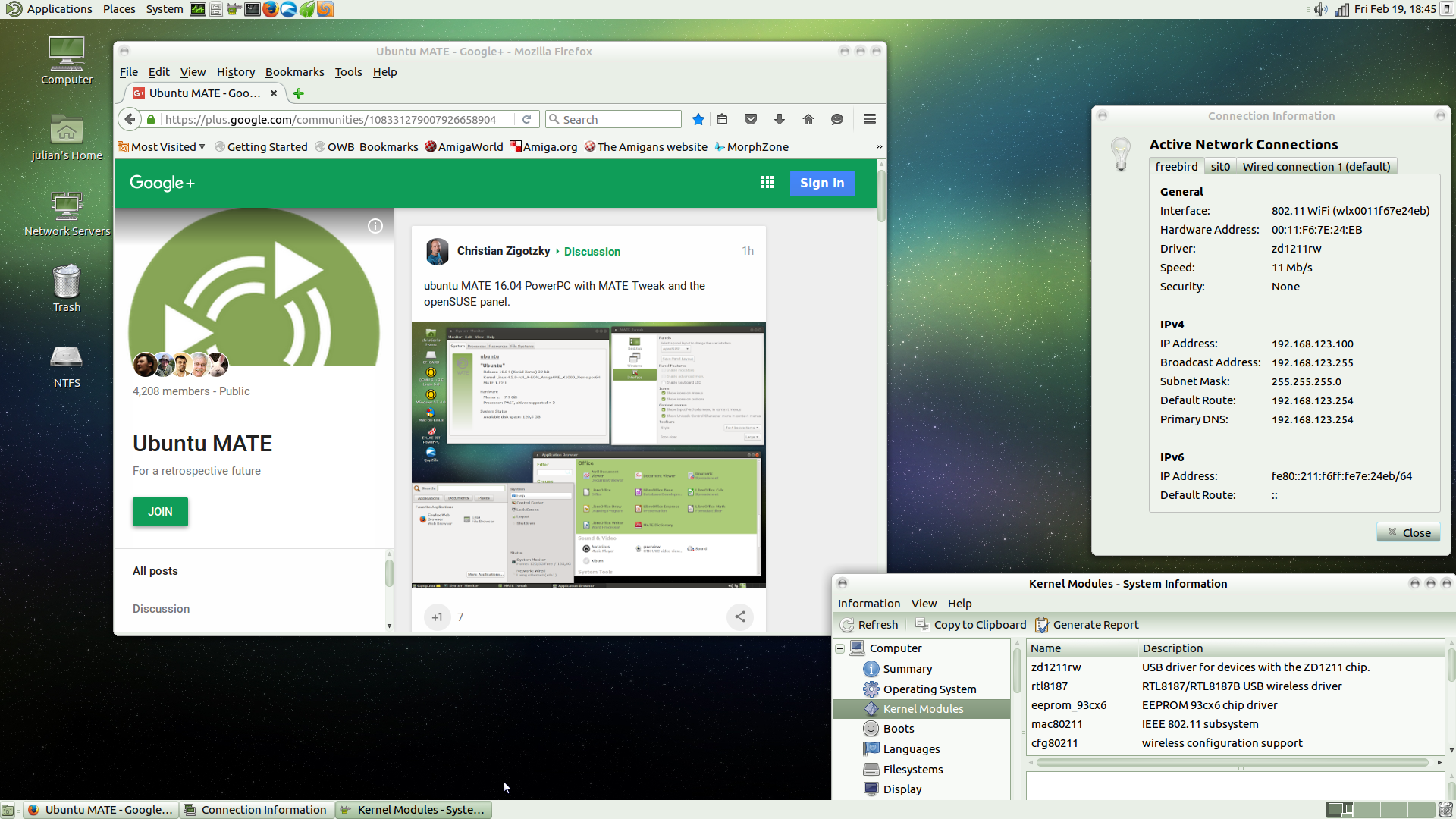Image resolution: width=1456 pixels, height=819 pixels.
Task: Click the green JOIN button
Action: (x=160, y=512)
